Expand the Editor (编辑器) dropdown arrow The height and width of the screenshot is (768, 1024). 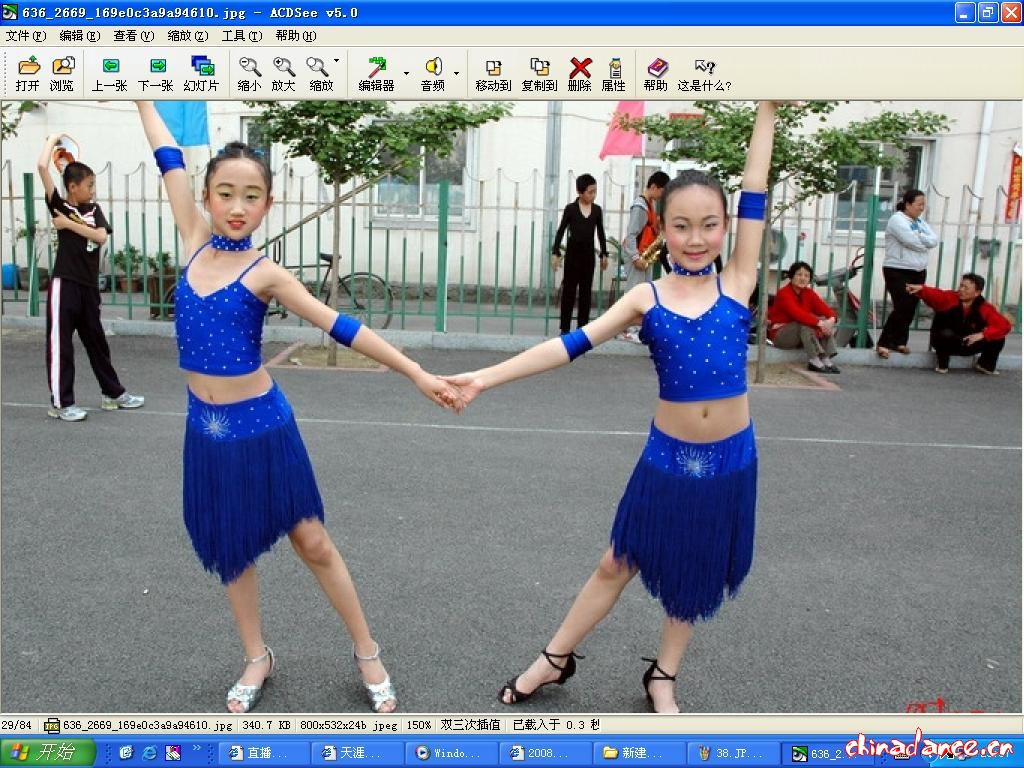406,73
